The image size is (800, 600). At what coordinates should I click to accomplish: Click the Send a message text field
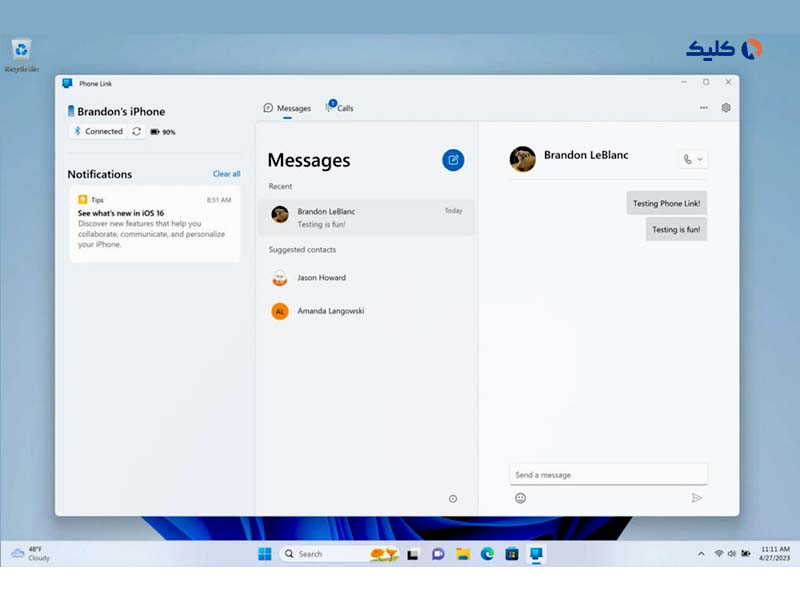[608, 475]
